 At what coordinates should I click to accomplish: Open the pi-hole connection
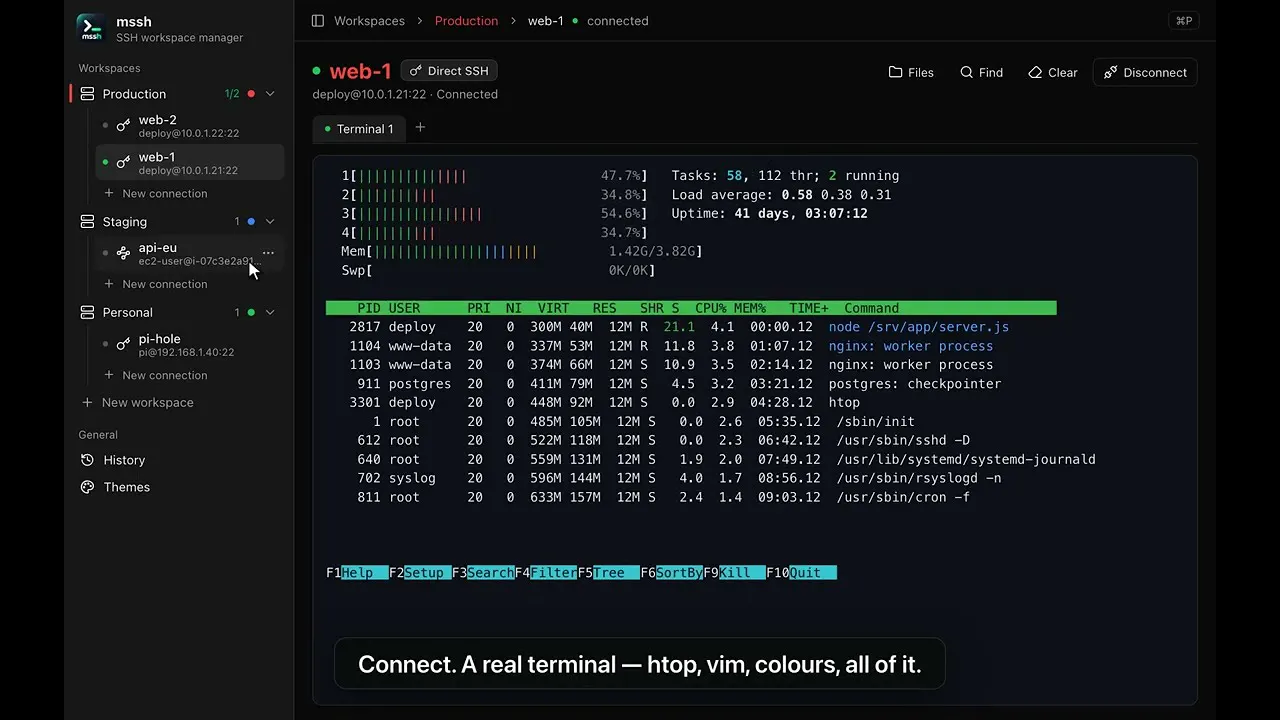[190, 345]
